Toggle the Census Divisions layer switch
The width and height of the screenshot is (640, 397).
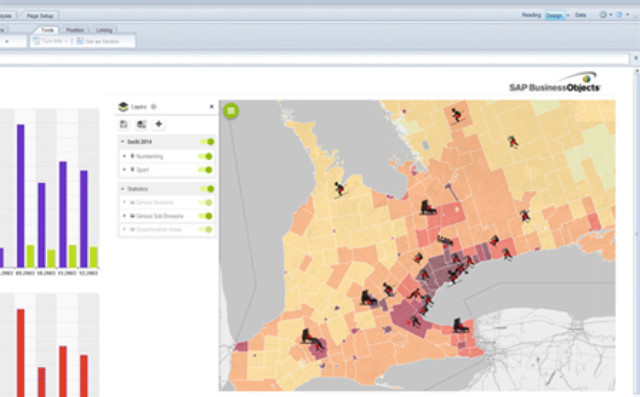(x=205, y=202)
